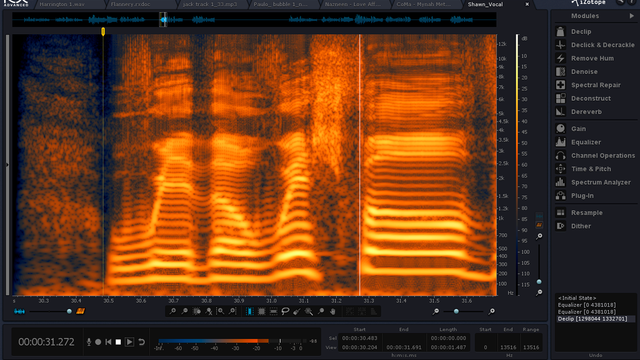Stop playback
Image resolution: width=640 pixels, height=360 pixels.
118,342
